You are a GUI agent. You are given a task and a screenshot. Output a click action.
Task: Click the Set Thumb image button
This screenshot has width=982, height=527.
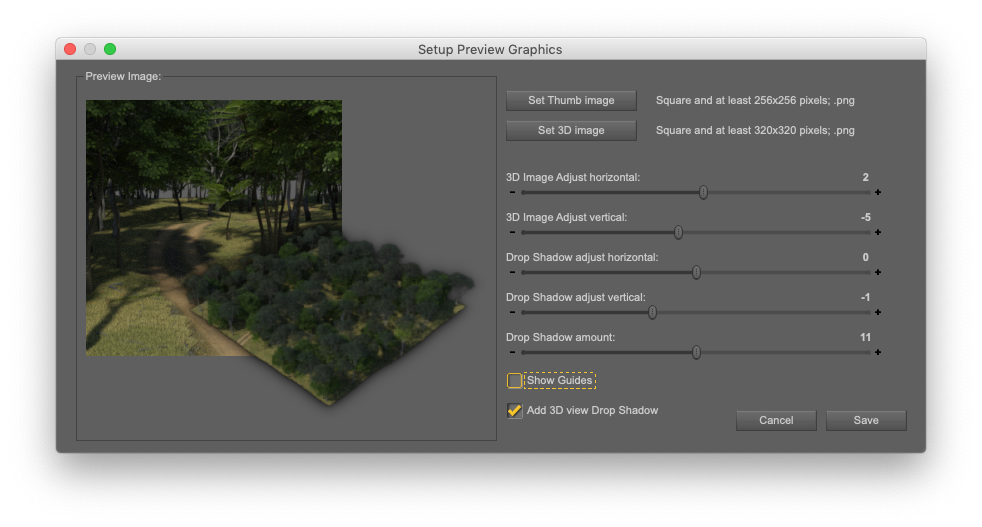click(x=571, y=100)
